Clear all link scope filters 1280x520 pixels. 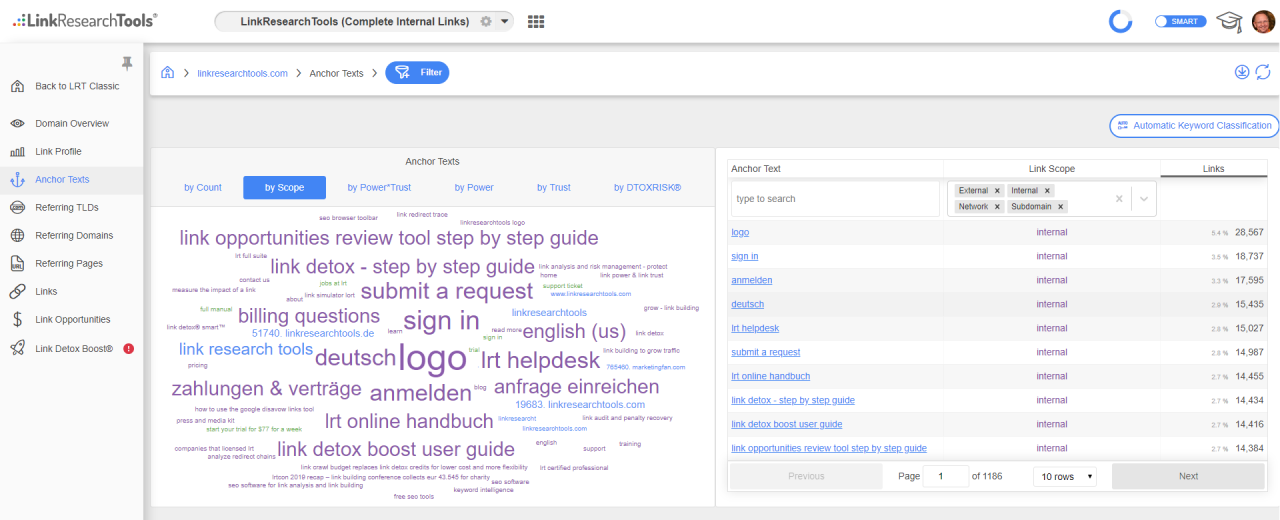(x=1119, y=199)
